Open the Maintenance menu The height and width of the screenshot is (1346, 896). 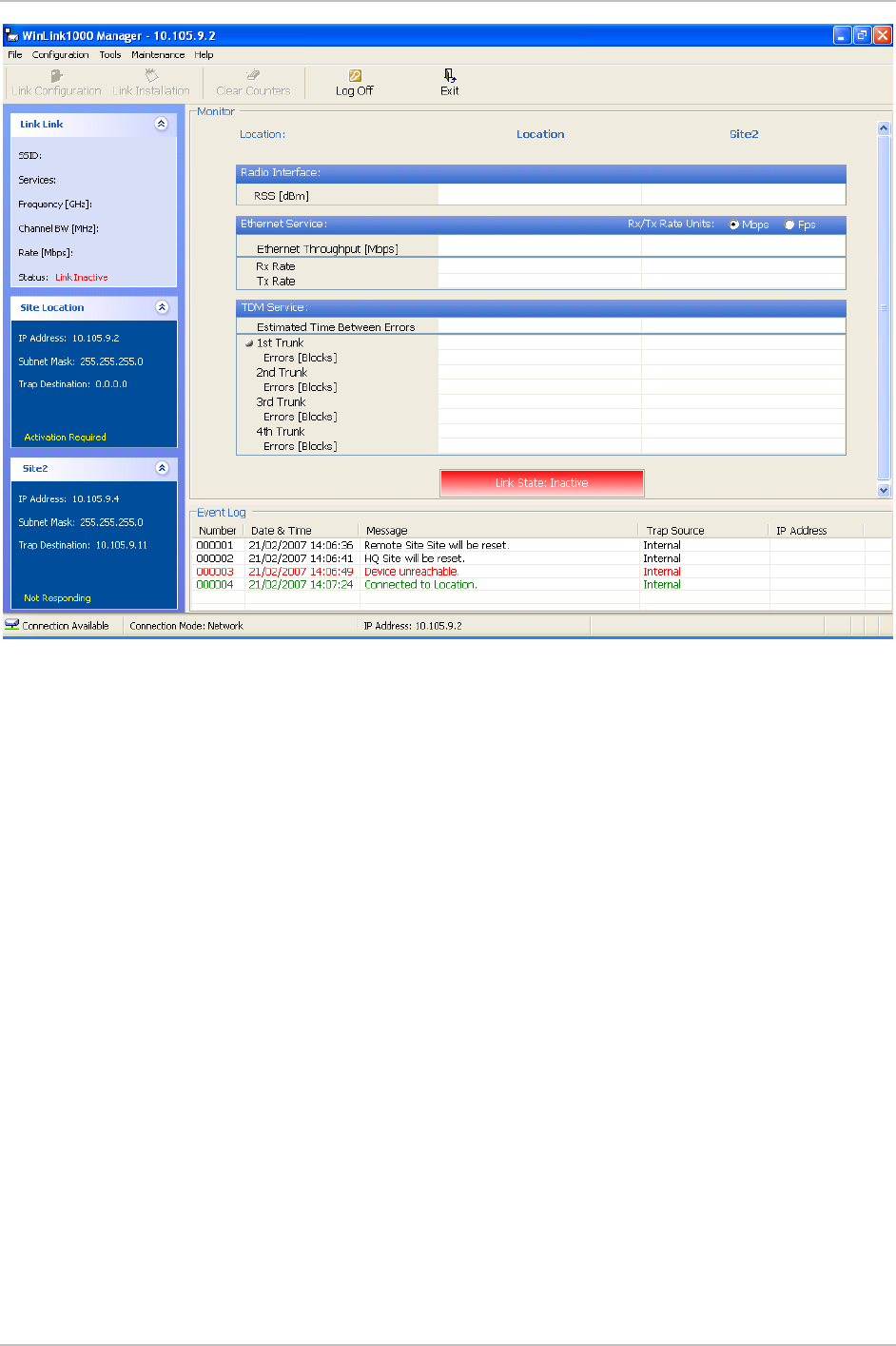(x=158, y=54)
